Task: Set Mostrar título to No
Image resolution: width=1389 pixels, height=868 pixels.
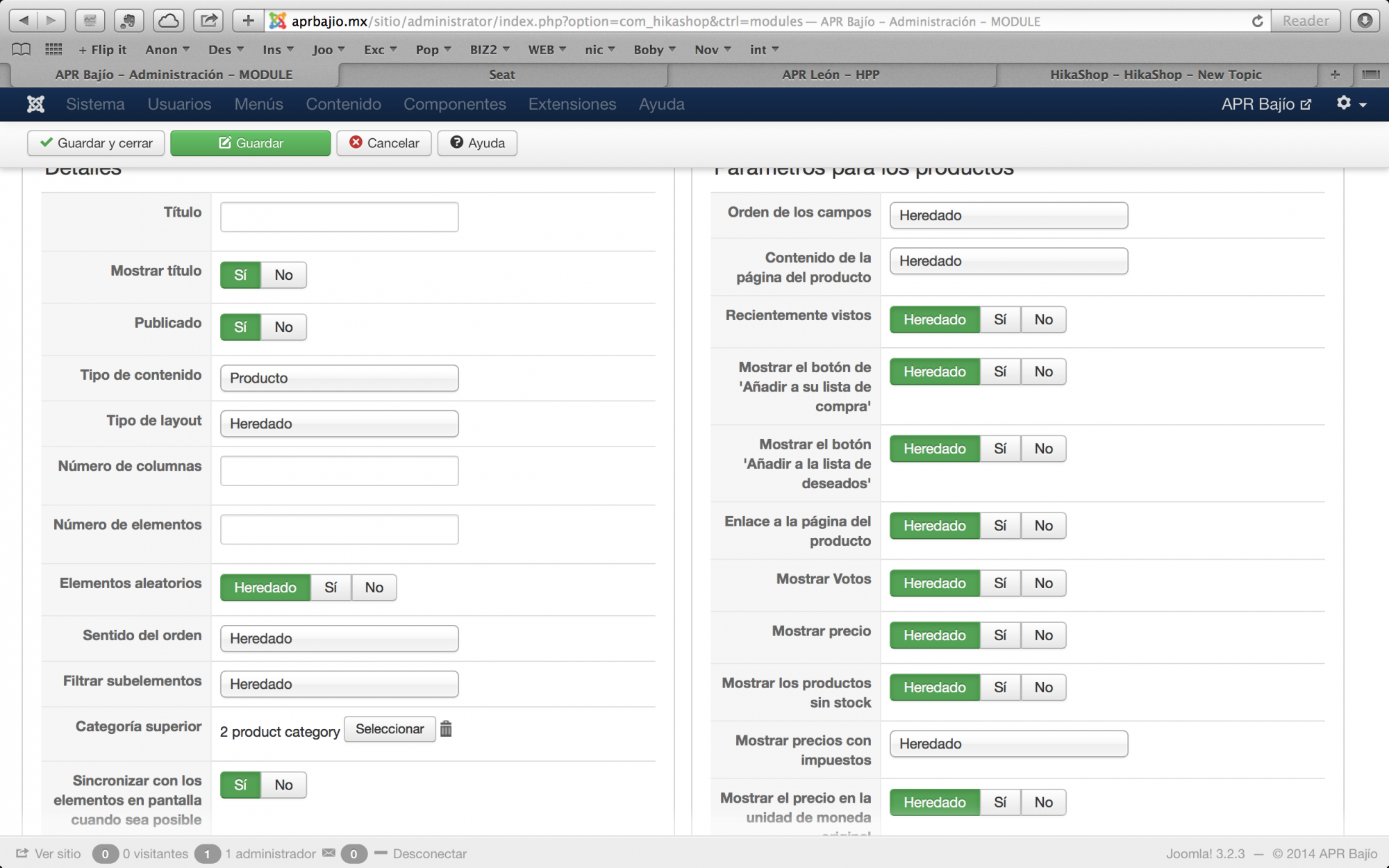Action: click(283, 275)
